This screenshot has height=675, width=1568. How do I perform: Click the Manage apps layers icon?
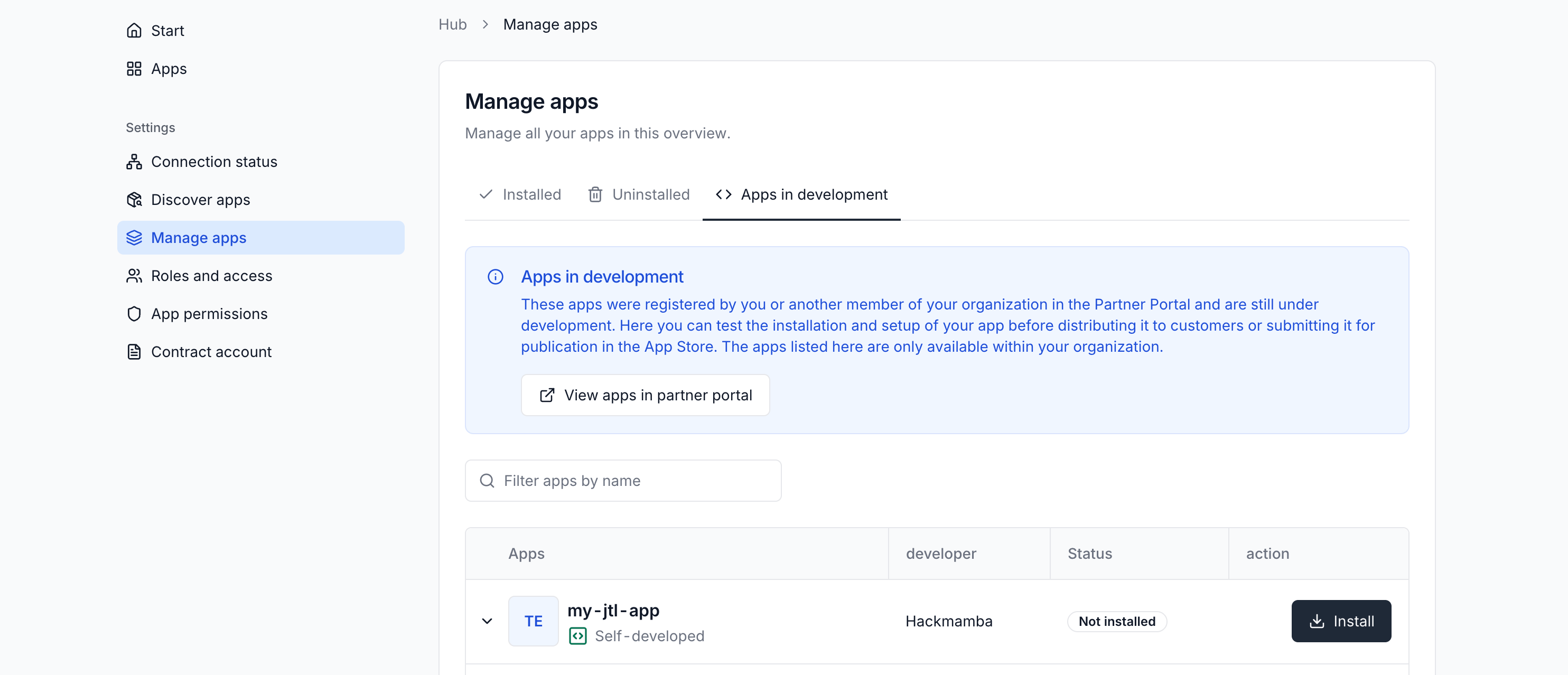(x=134, y=238)
